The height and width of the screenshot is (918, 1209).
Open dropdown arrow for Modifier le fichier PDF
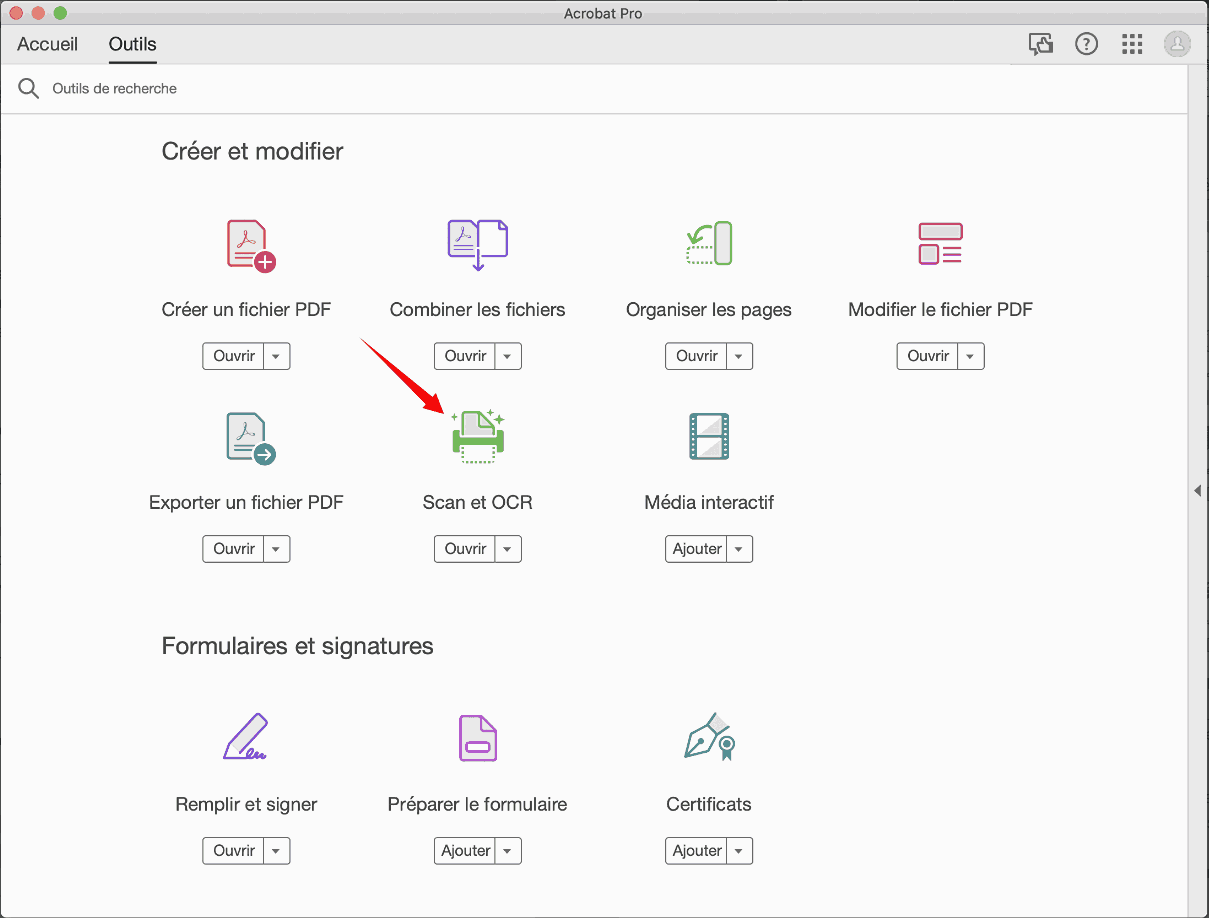click(971, 356)
